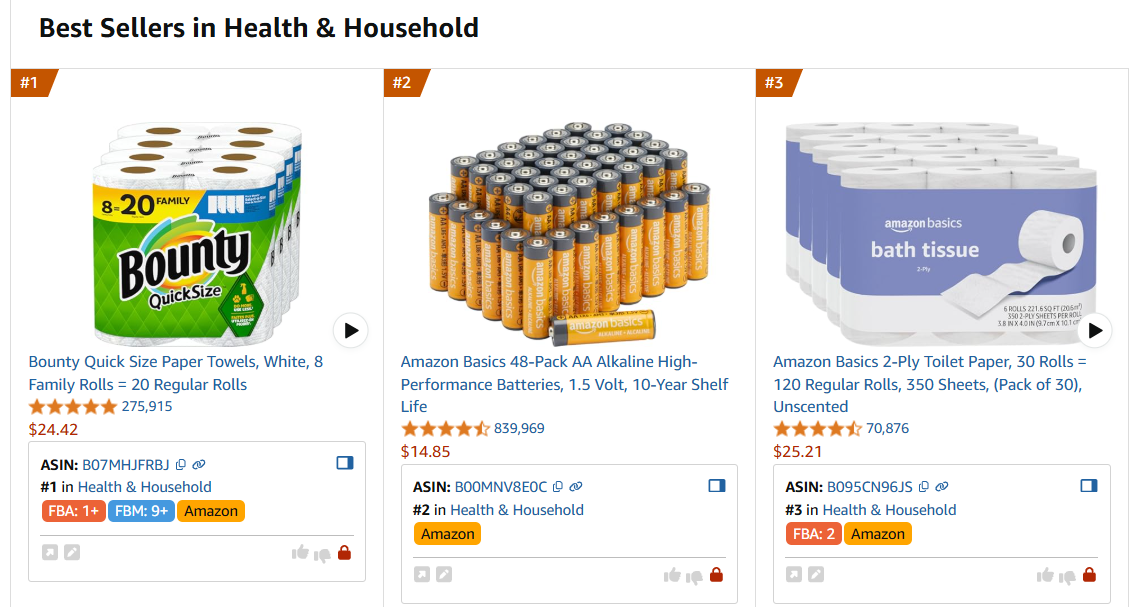The image size is (1132, 607).
Task: Give a thumbs up on the batteries card
Action: click(672, 575)
